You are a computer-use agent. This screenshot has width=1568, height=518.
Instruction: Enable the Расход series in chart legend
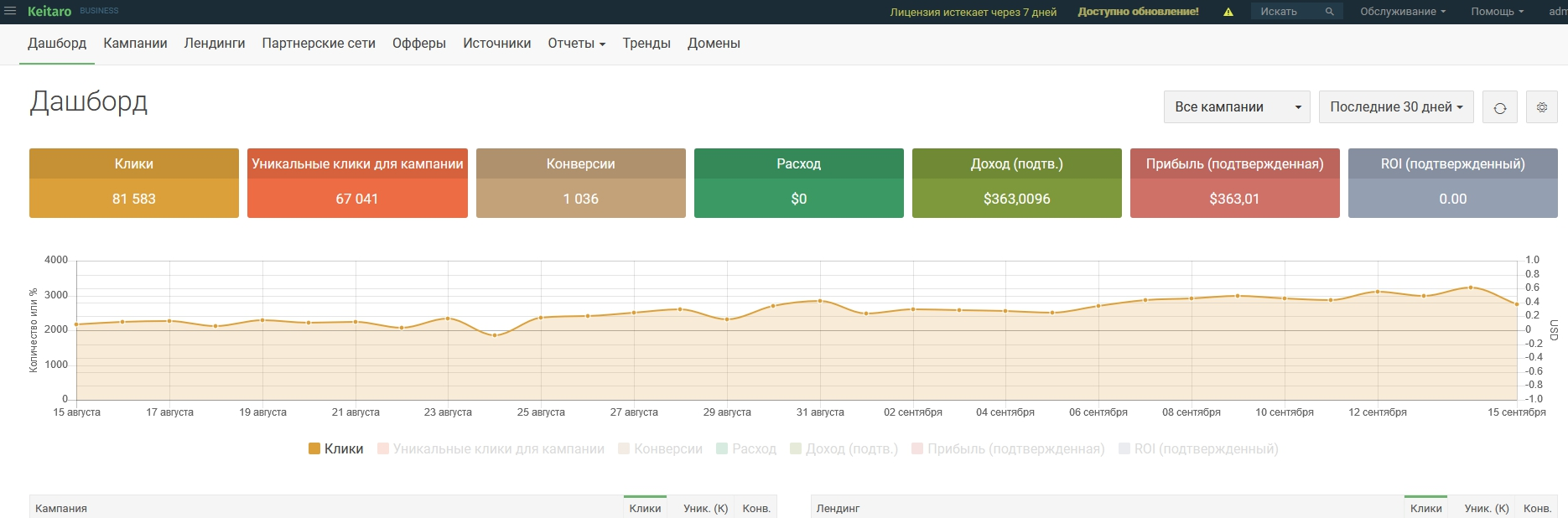[746, 449]
